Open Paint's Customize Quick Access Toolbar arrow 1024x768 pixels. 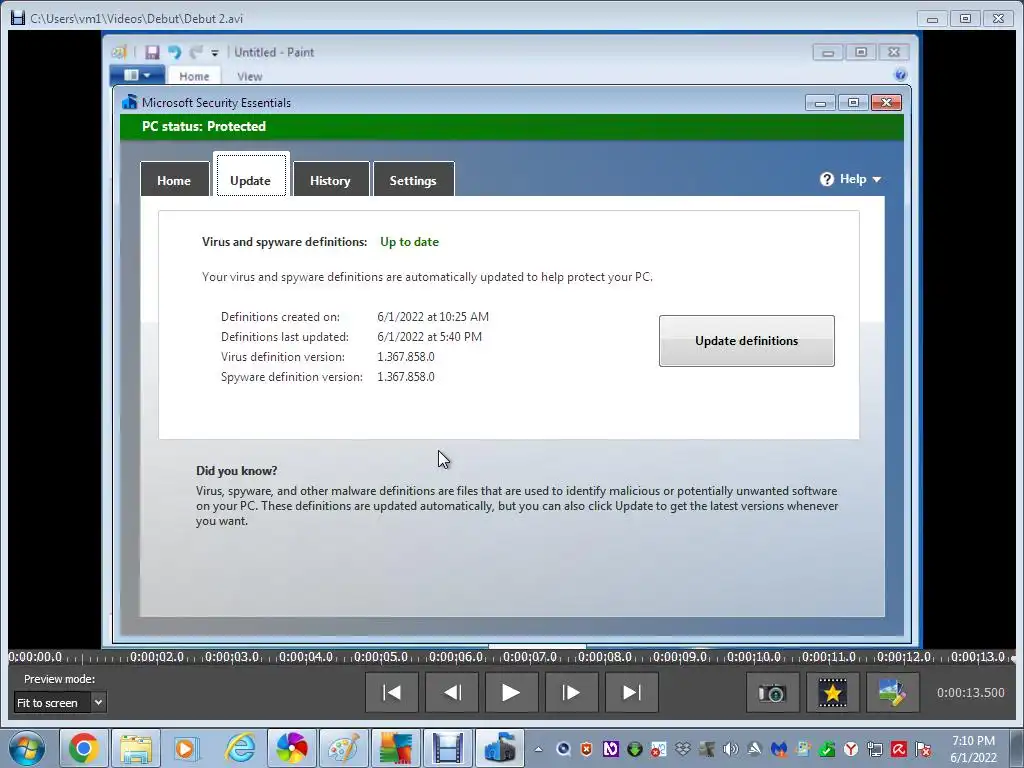(x=215, y=53)
